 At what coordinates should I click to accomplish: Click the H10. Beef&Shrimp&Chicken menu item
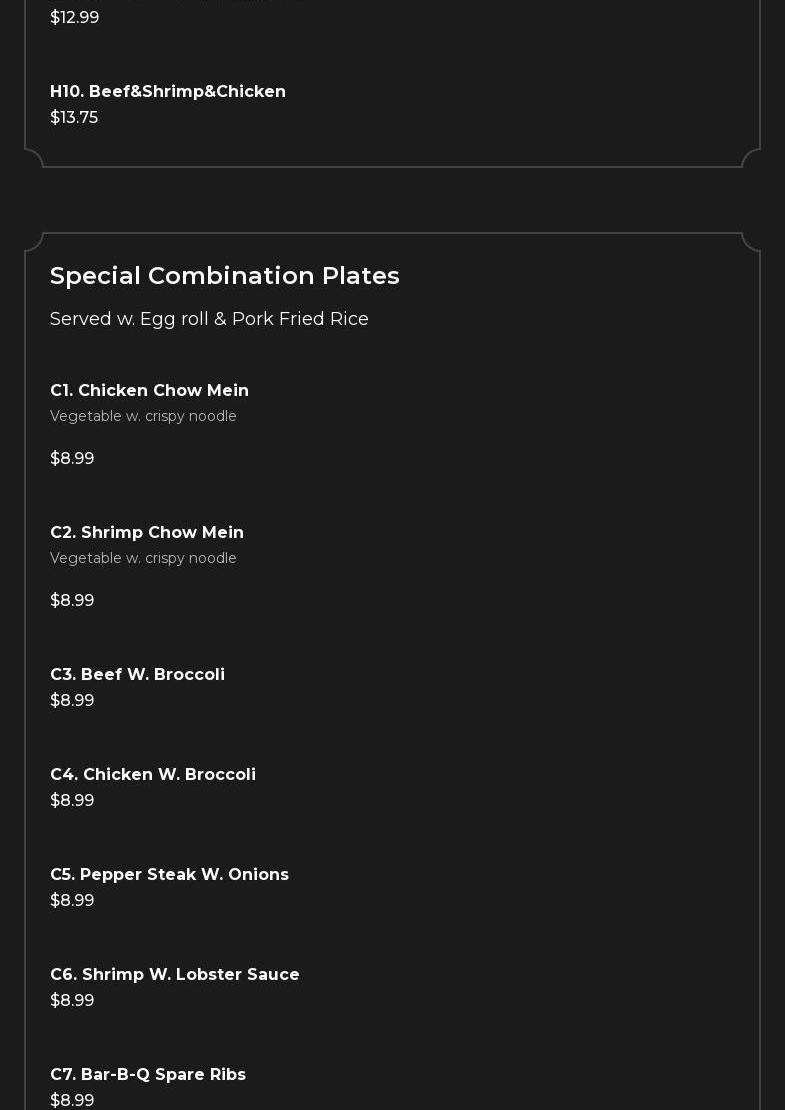tap(168, 91)
